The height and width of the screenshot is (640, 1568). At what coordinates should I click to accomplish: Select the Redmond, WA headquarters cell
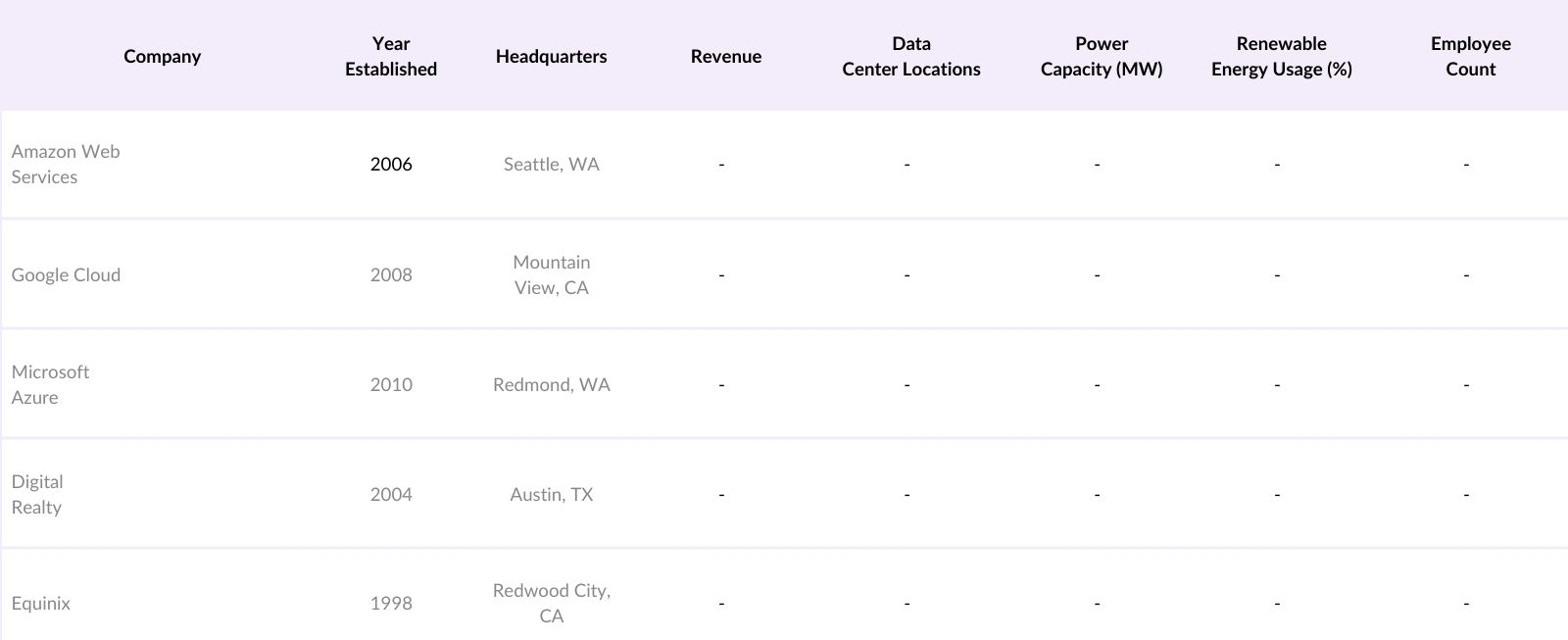[551, 384]
